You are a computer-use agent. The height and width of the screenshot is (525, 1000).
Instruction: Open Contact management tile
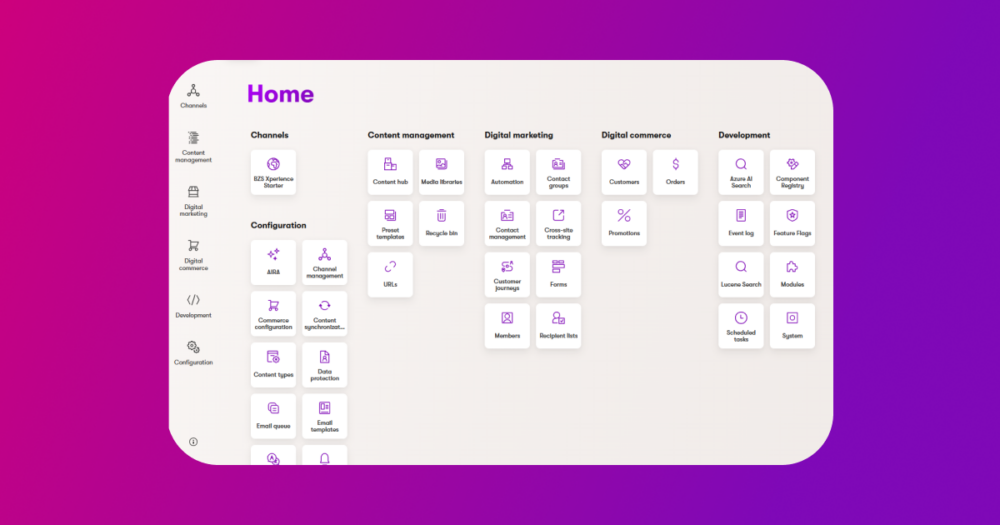[507, 223]
